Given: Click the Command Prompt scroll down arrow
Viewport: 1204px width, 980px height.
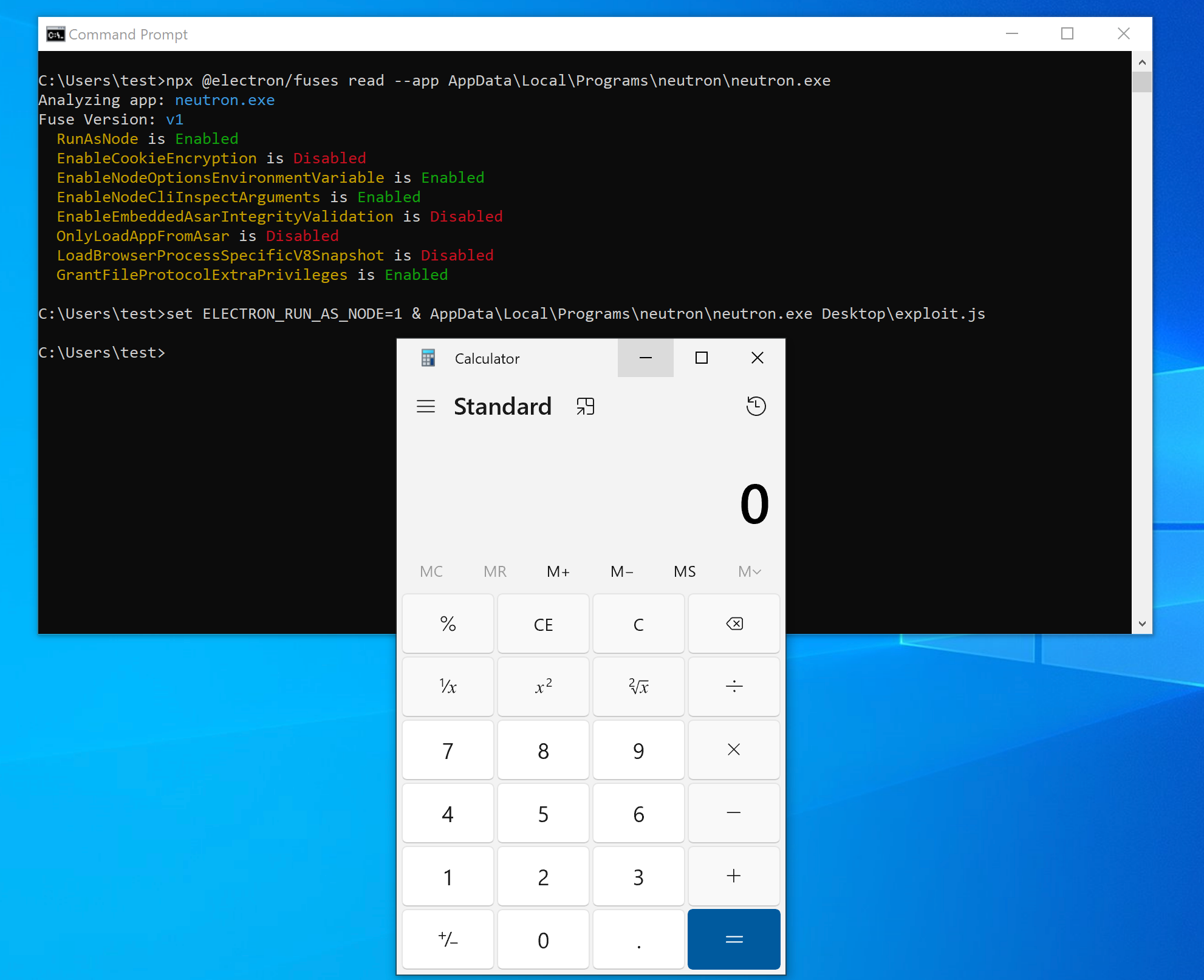Looking at the screenshot, I should tap(1142, 624).
